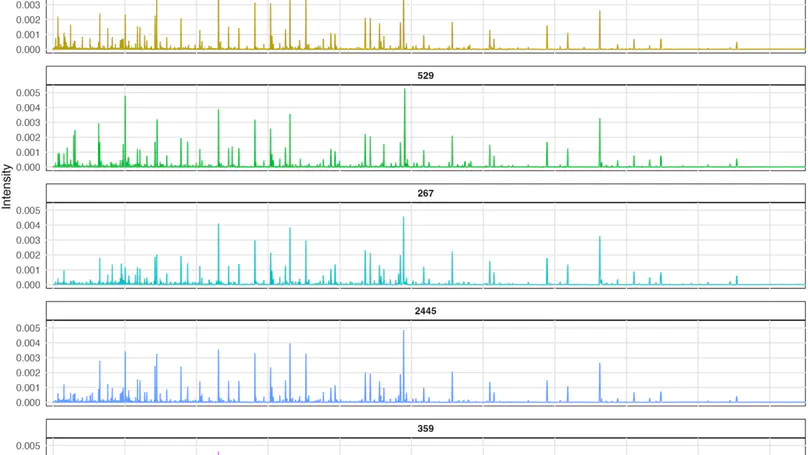Click the 0.004 tick label in the 529 panel
This screenshot has width=808, height=455.
pyautogui.click(x=28, y=108)
